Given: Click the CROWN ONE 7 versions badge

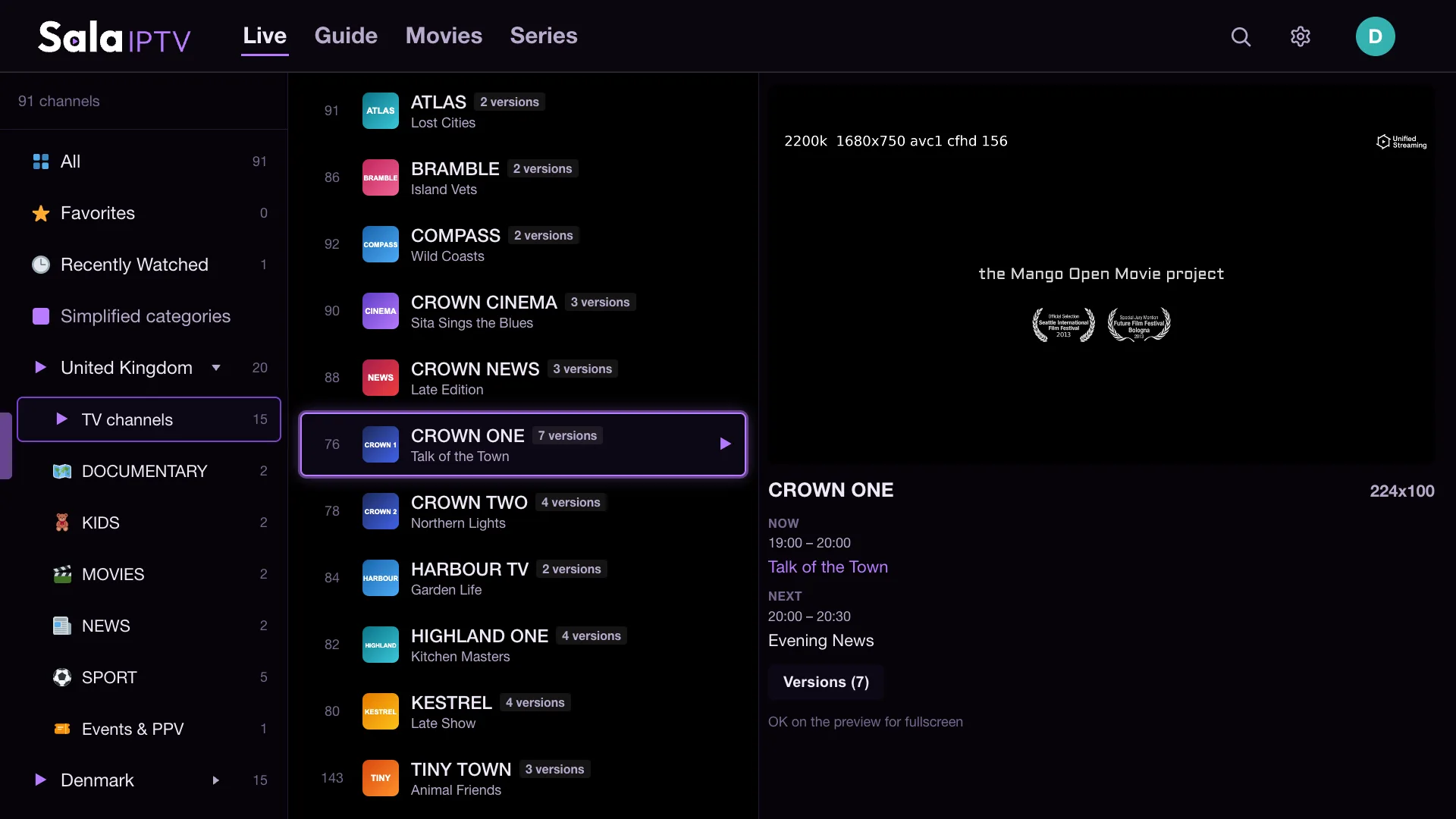Looking at the screenshot, I should click(567, 435).
